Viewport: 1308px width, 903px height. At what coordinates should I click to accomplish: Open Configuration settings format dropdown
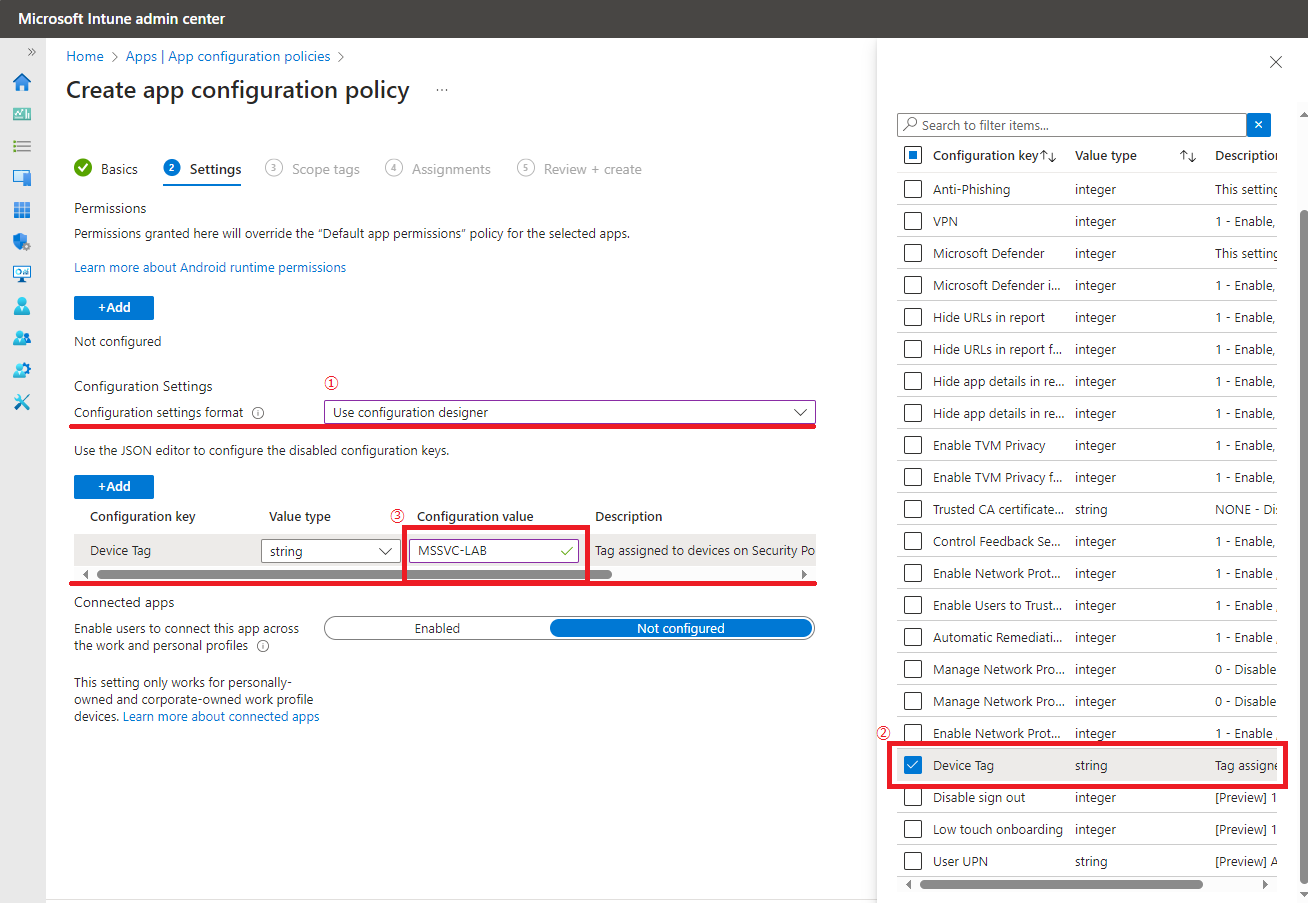(570, 412)
